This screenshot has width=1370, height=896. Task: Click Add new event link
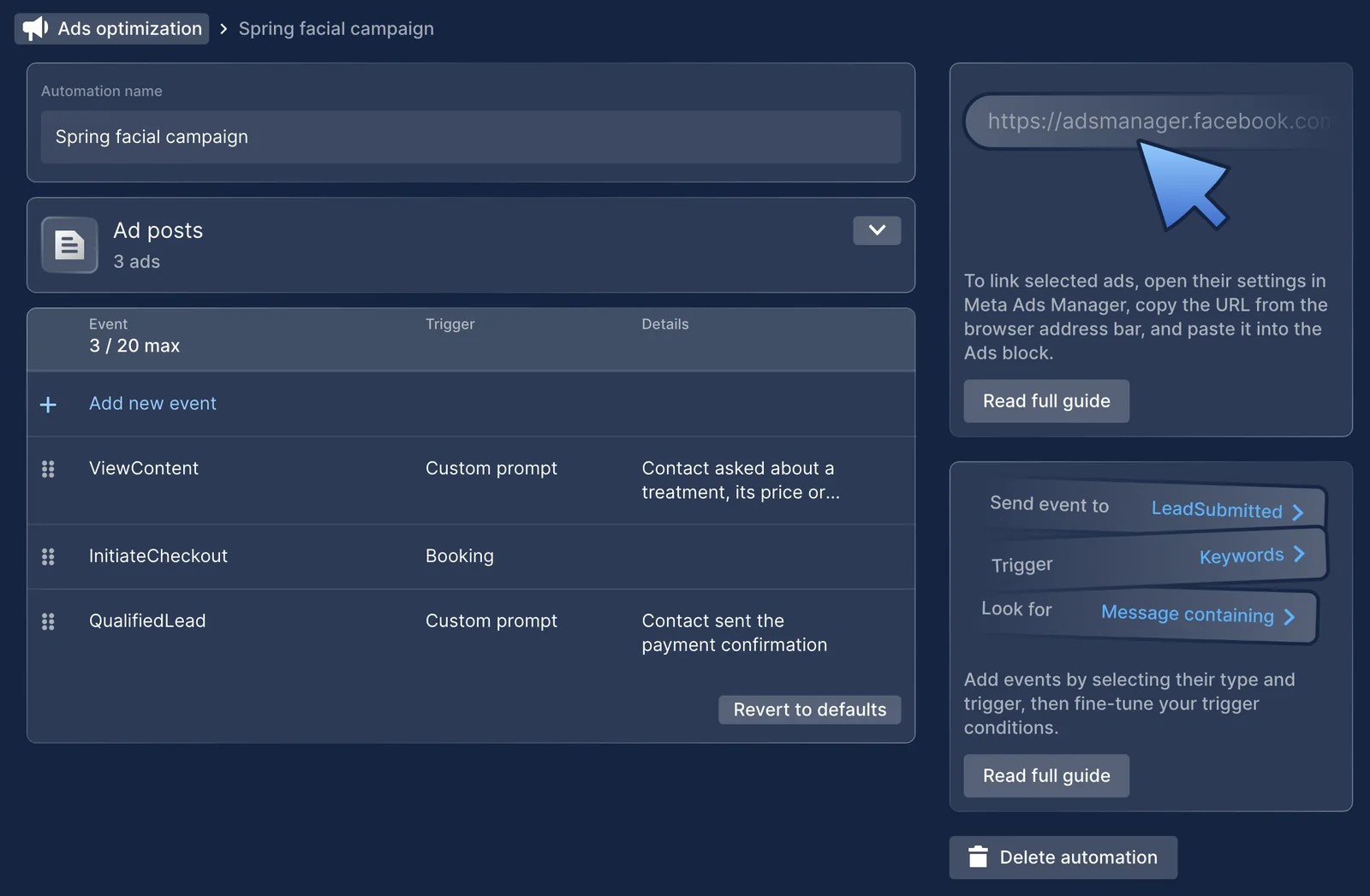click(152, 403)
